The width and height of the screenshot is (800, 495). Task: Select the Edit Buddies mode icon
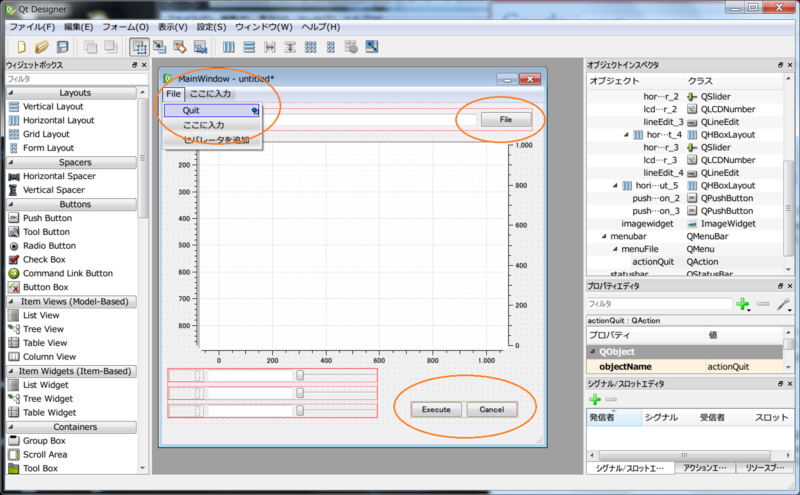tap(180, 47)
